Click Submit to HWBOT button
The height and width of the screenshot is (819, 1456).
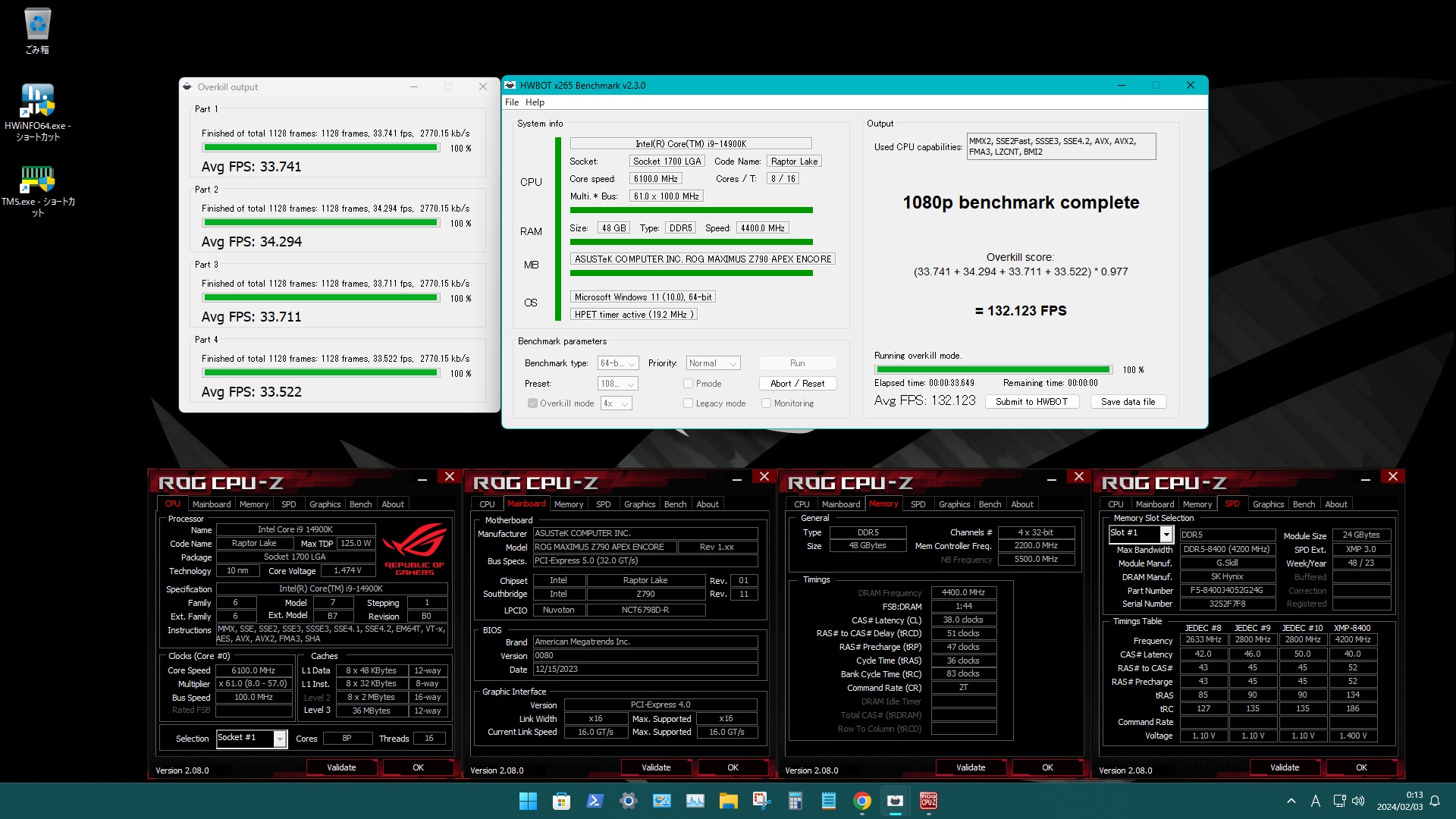coord(1031,402)
